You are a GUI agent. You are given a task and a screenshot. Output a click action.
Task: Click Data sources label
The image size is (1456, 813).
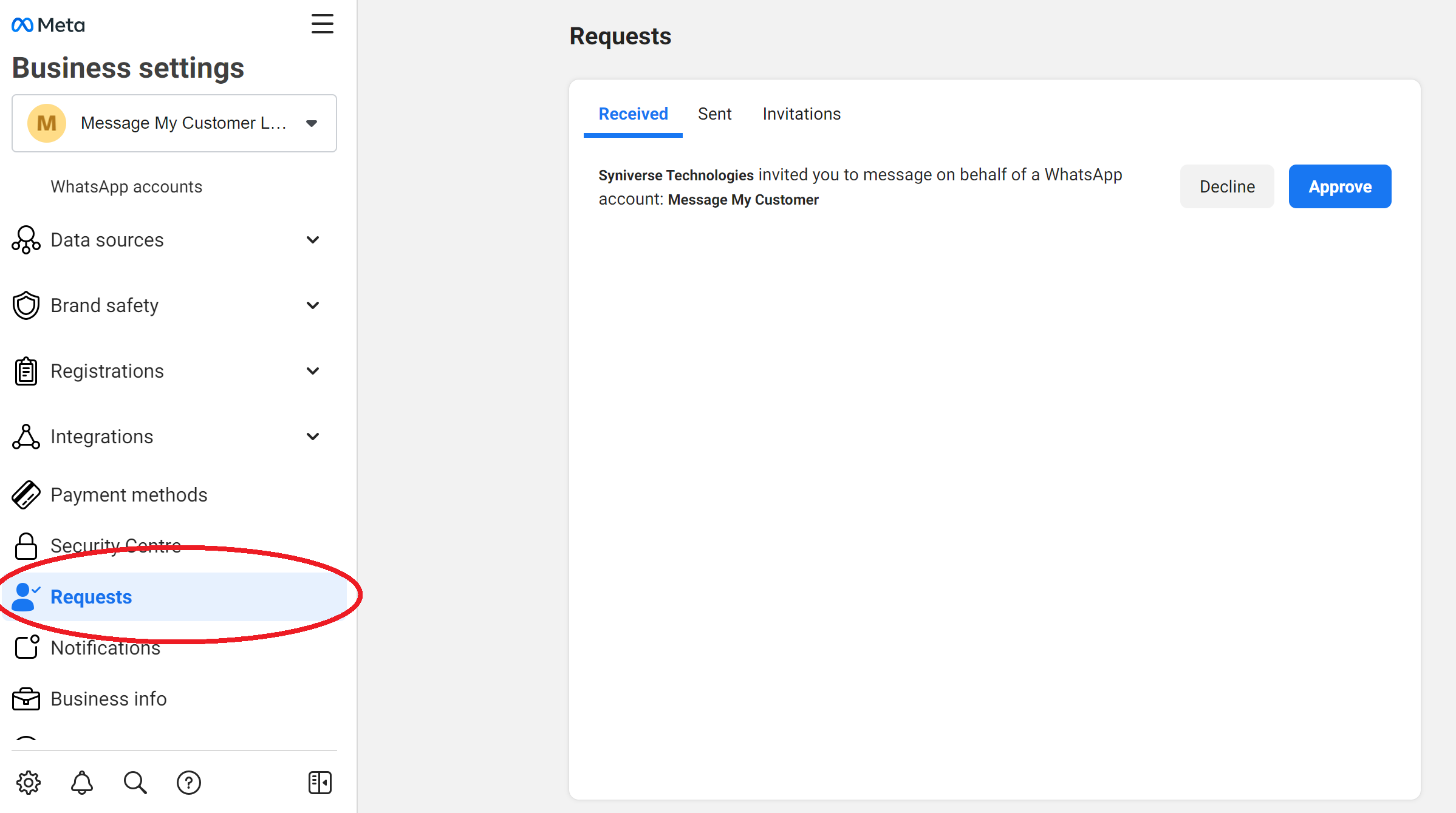pos(107,240)
